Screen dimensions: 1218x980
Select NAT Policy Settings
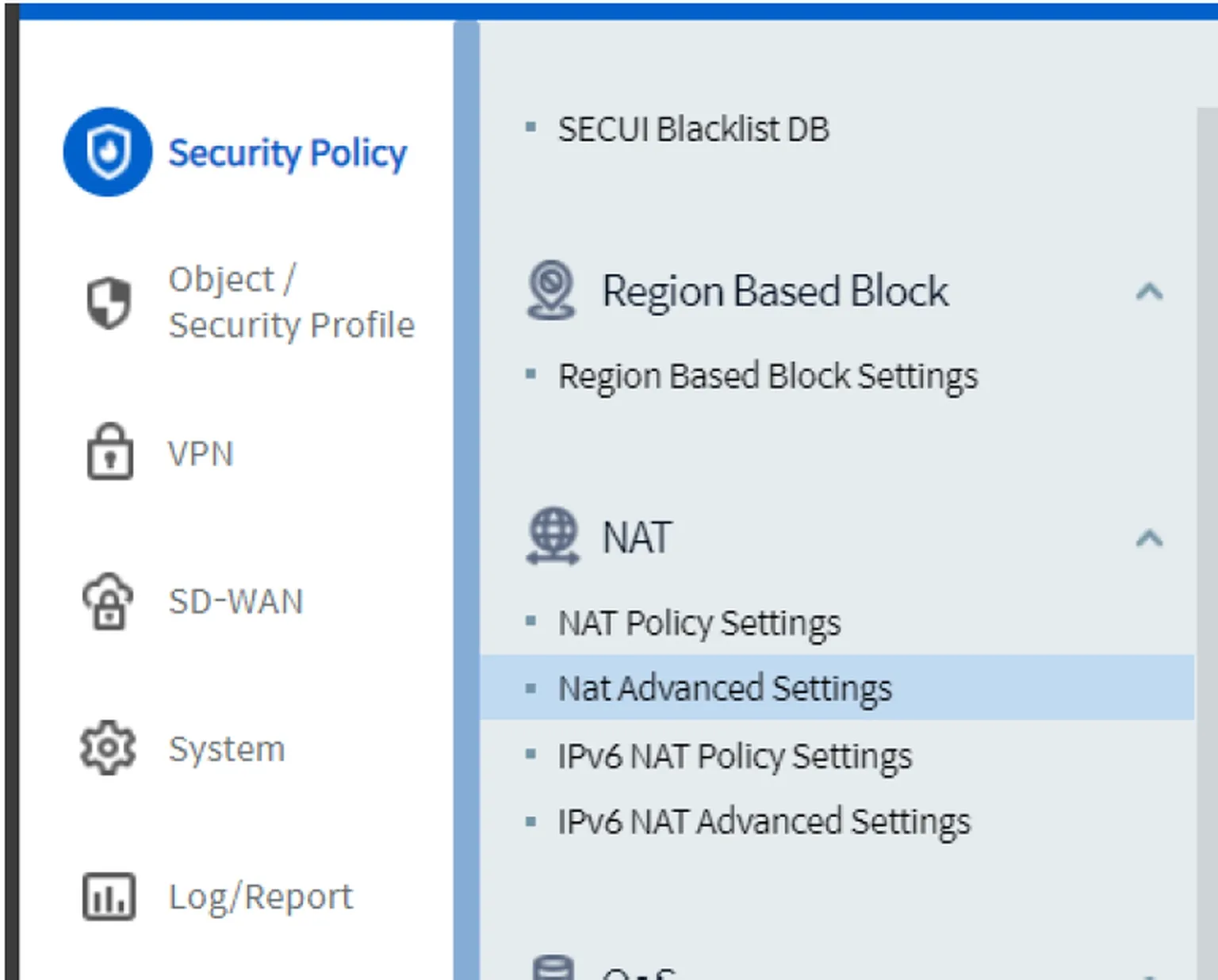699,623
